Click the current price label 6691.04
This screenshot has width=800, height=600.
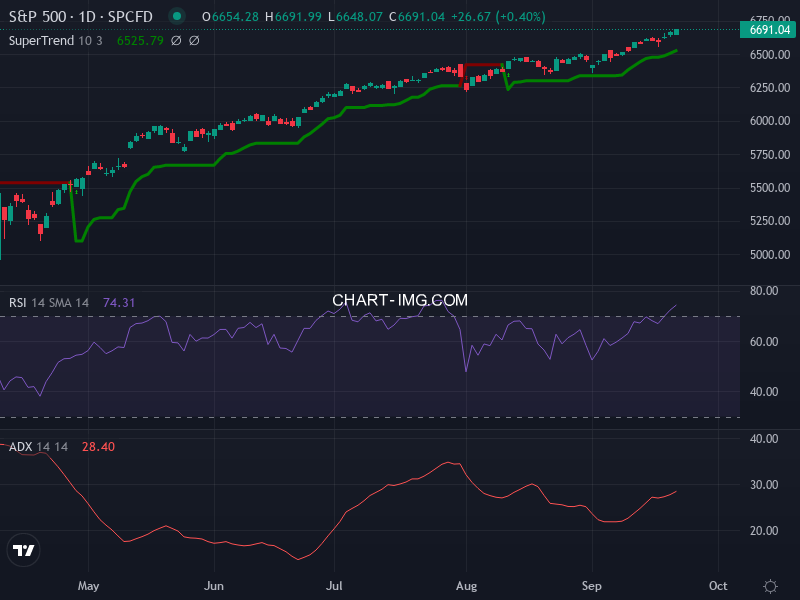coord(769,30)
